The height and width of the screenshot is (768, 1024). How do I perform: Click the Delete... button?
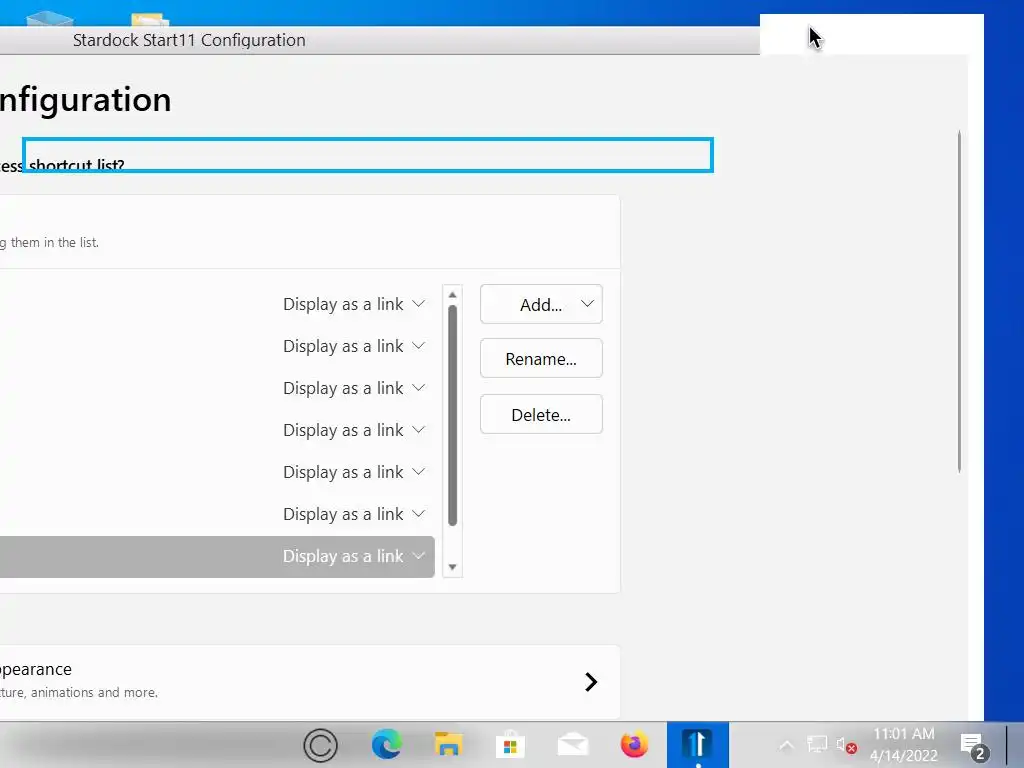coord(541,415)
